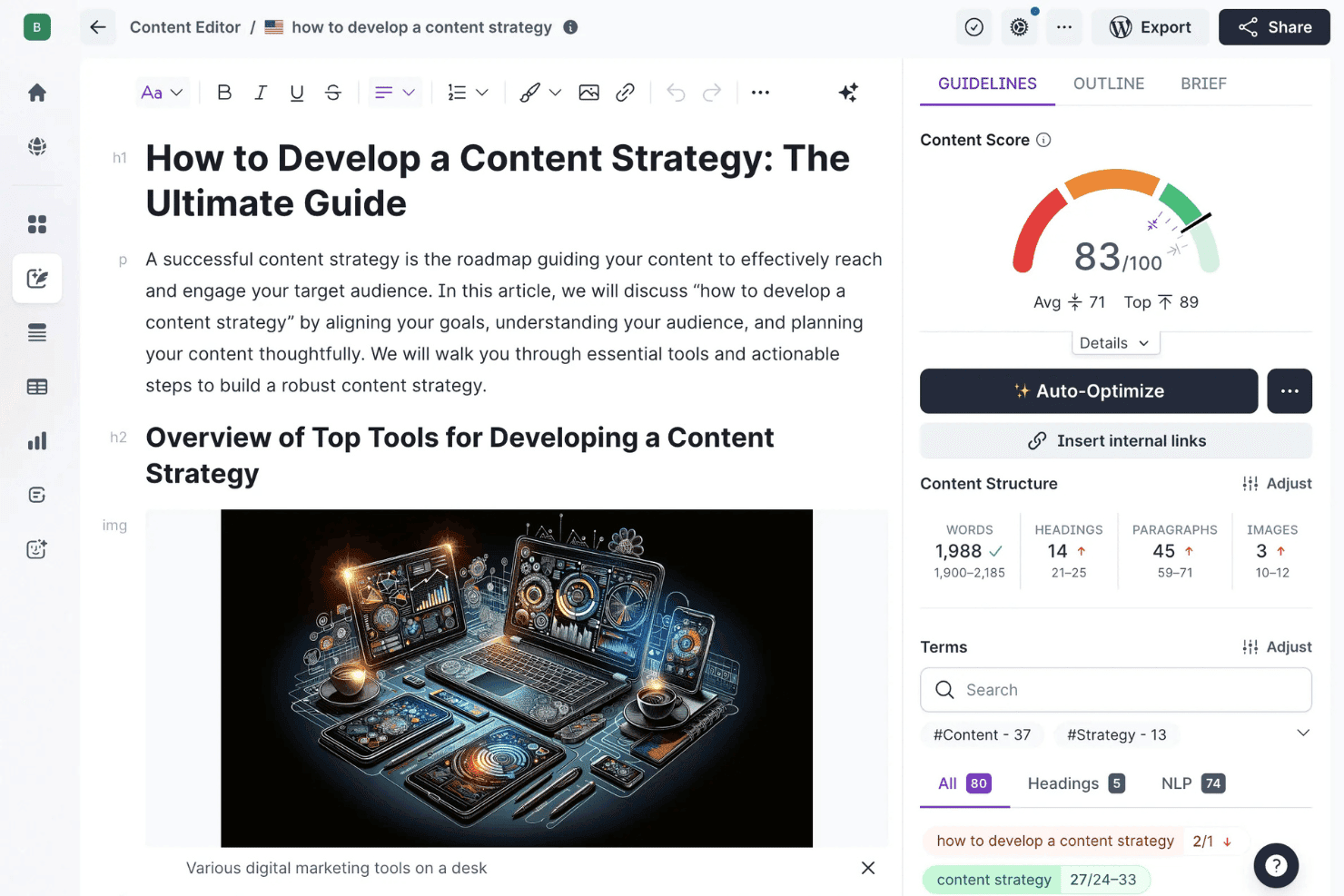Open the help question mark button
Screen dimensions: 1344x896
point(1276,866)
